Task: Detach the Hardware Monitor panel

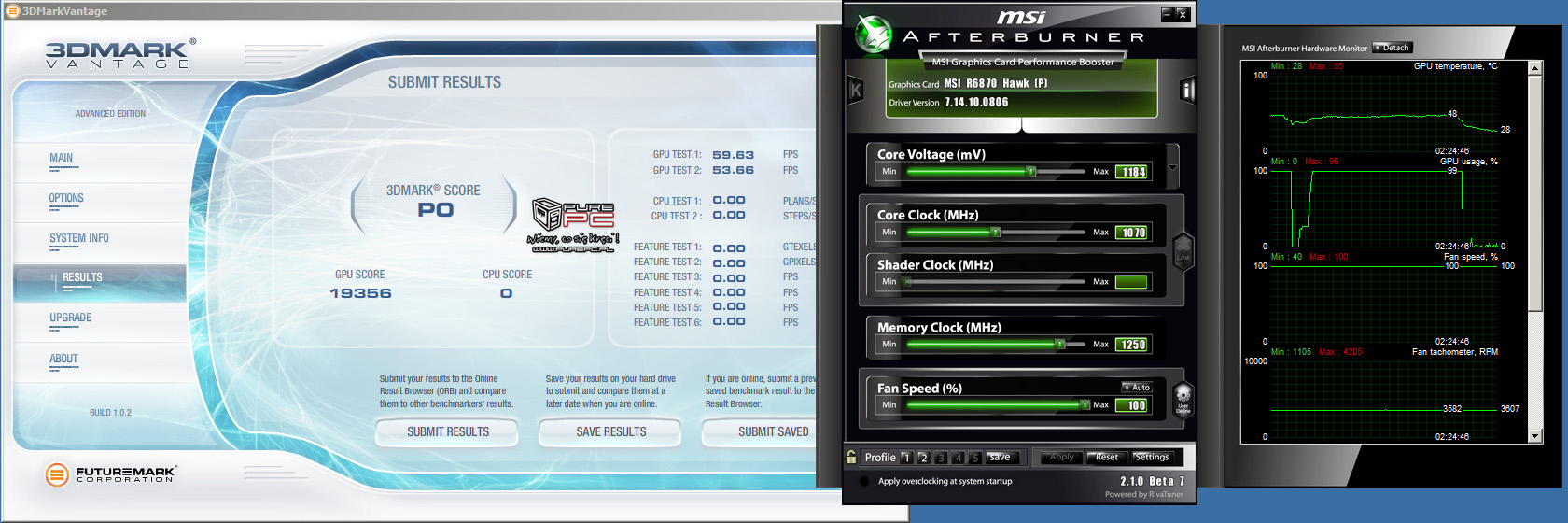Action: [1393, 48]
